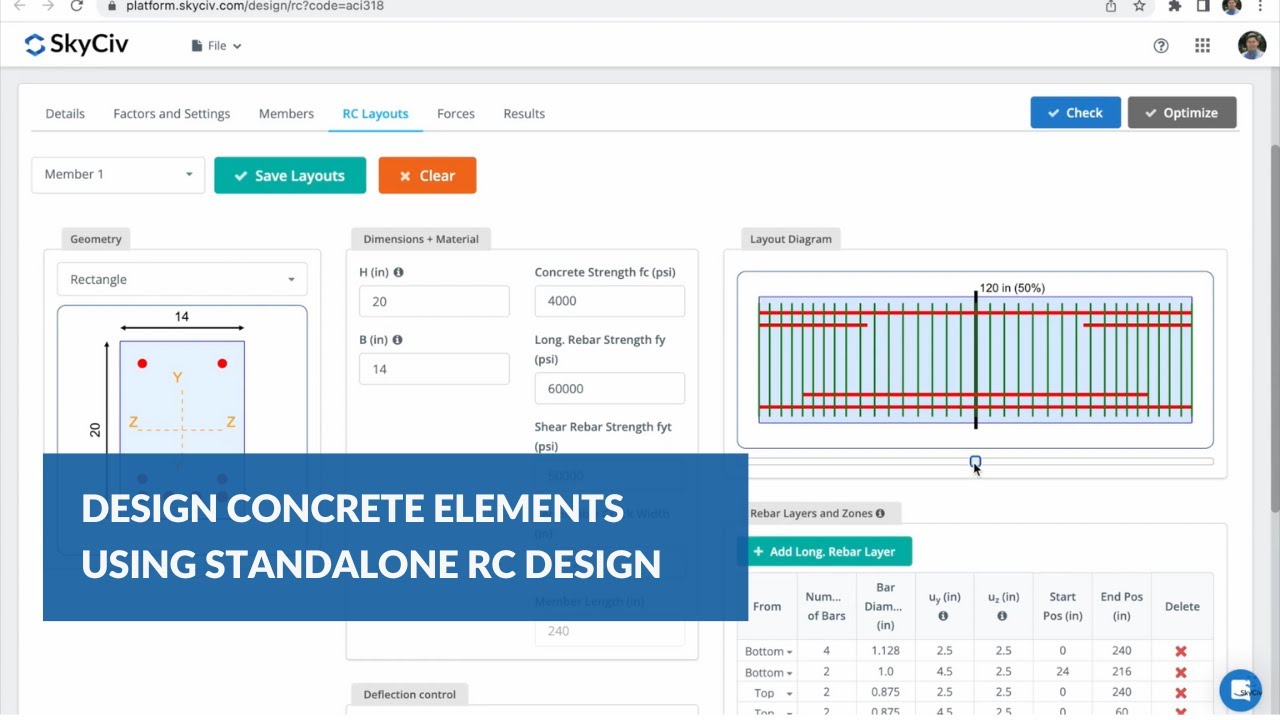The width and height of the screenshot is (1280, 720).
Task: Edit the Long. Rebar Strength fy field showing 60000
Action: click(610, 388)
